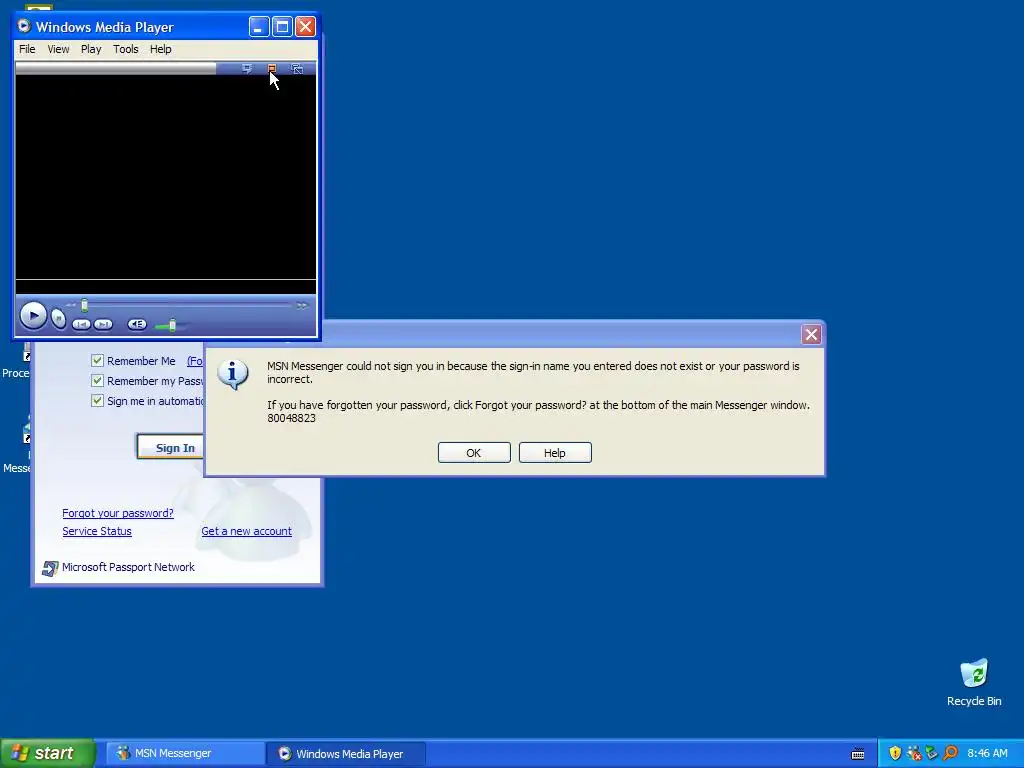1024x768 pixels.
Task: Click the seek bar handle in Media Player
Action: [84, 305]
